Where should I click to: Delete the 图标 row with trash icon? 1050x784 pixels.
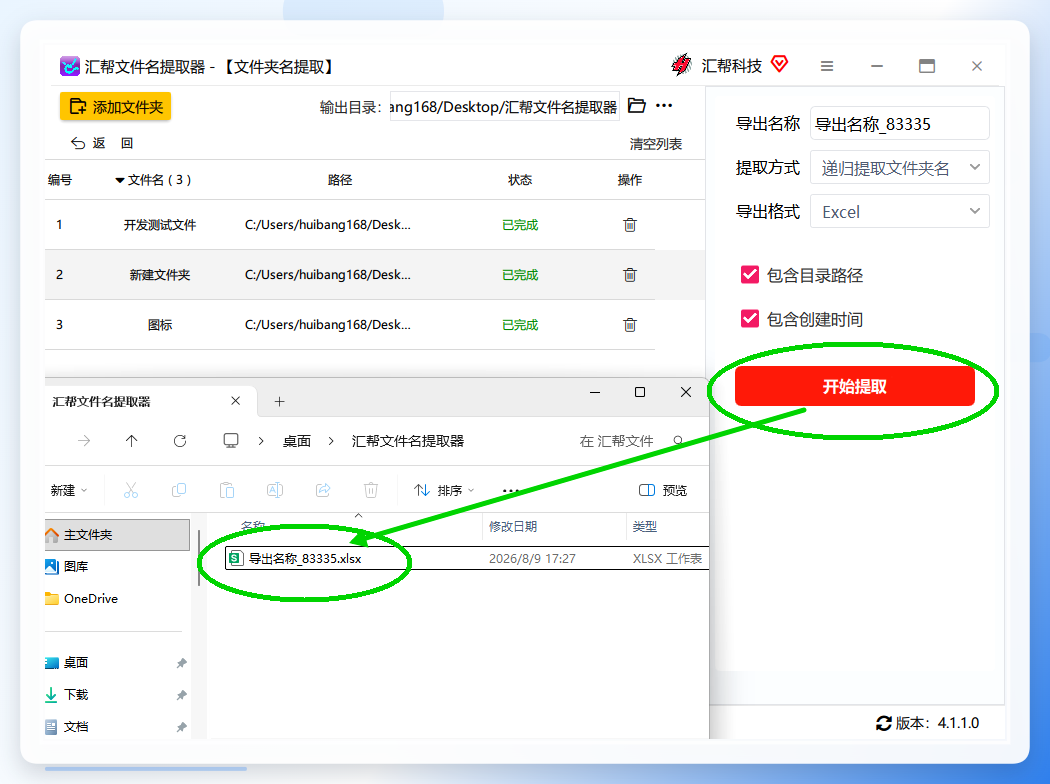click(x=629, y=325)
